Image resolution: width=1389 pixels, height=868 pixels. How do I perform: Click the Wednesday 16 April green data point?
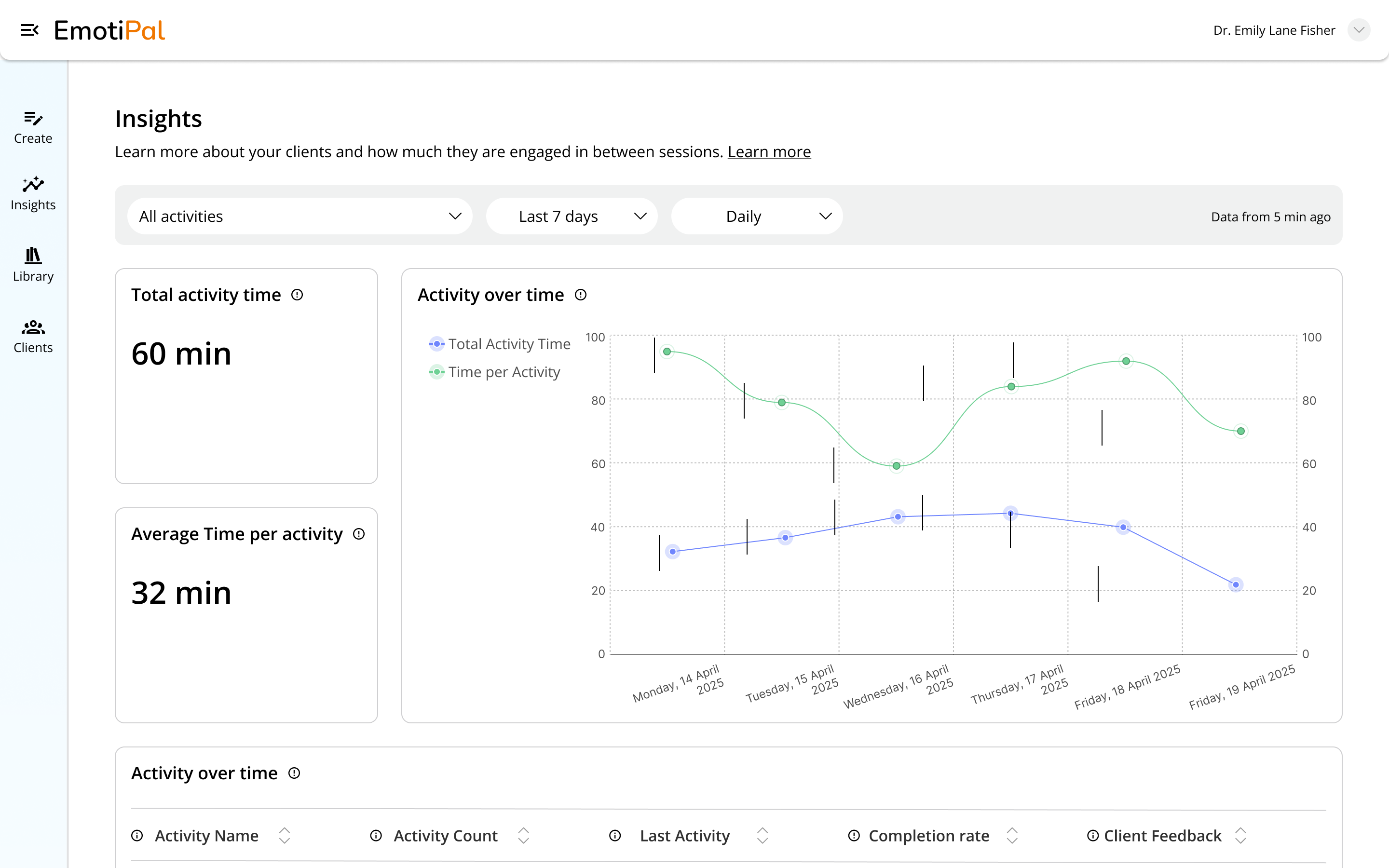(896, 465)
